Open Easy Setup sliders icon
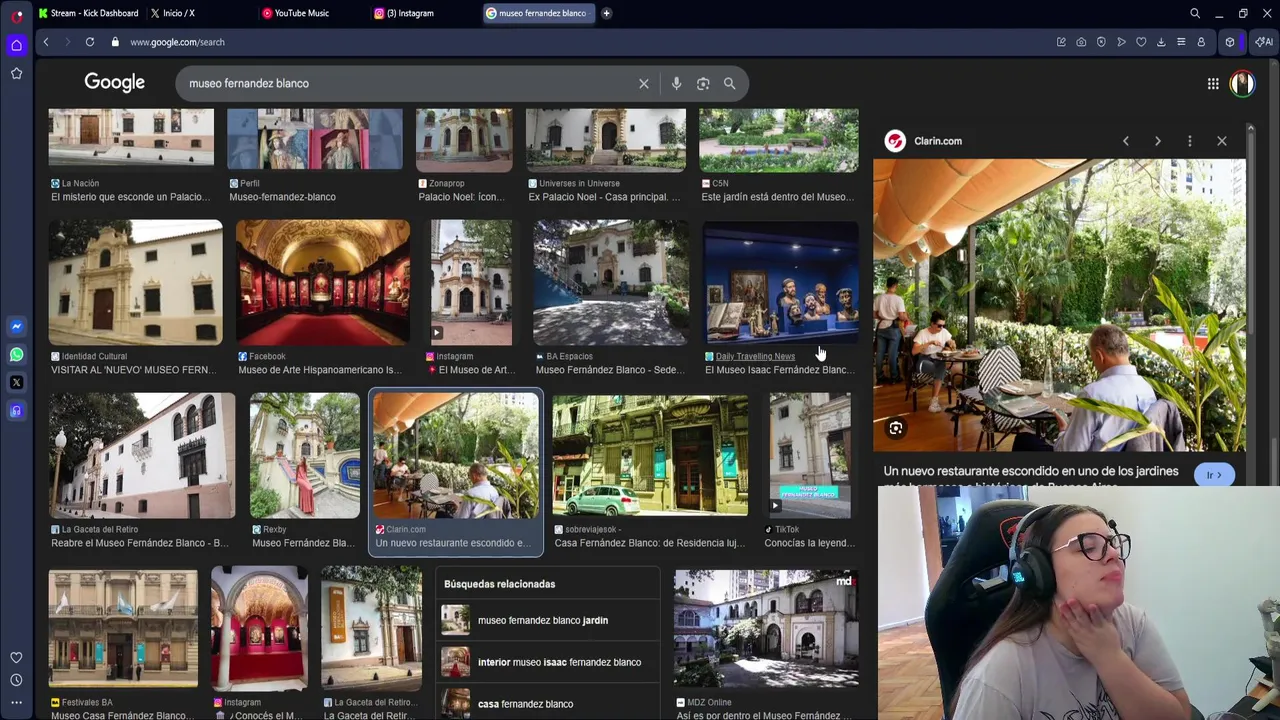This screenshot has width=1280, height=720. 1181,42
